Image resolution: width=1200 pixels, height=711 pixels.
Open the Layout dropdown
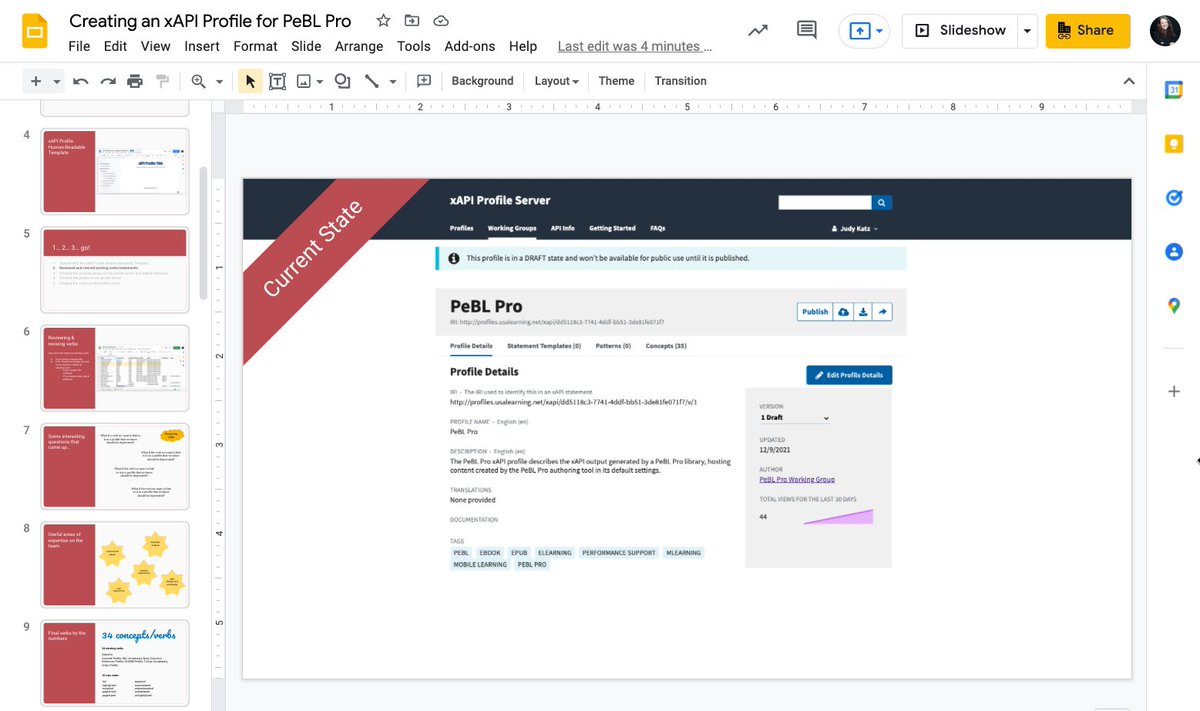point(557,81)
